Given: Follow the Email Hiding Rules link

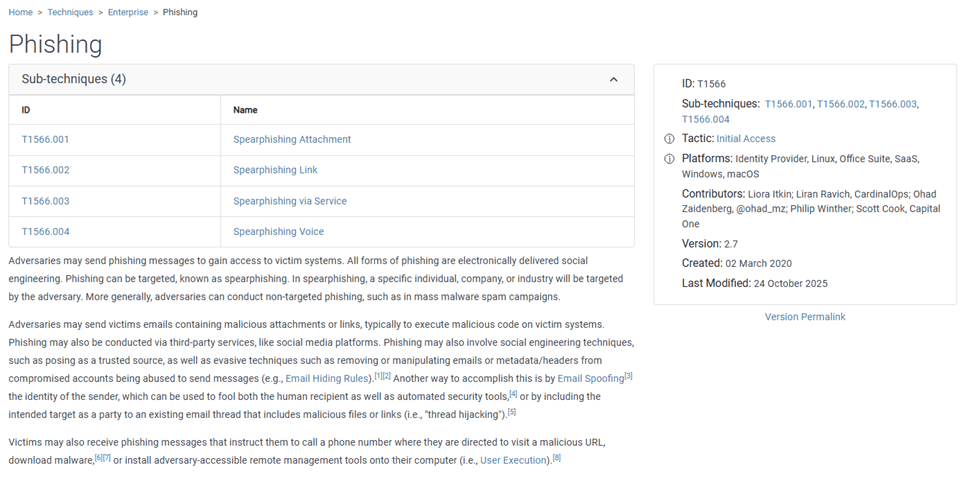Looking at the screenshot, I should 329,379.
